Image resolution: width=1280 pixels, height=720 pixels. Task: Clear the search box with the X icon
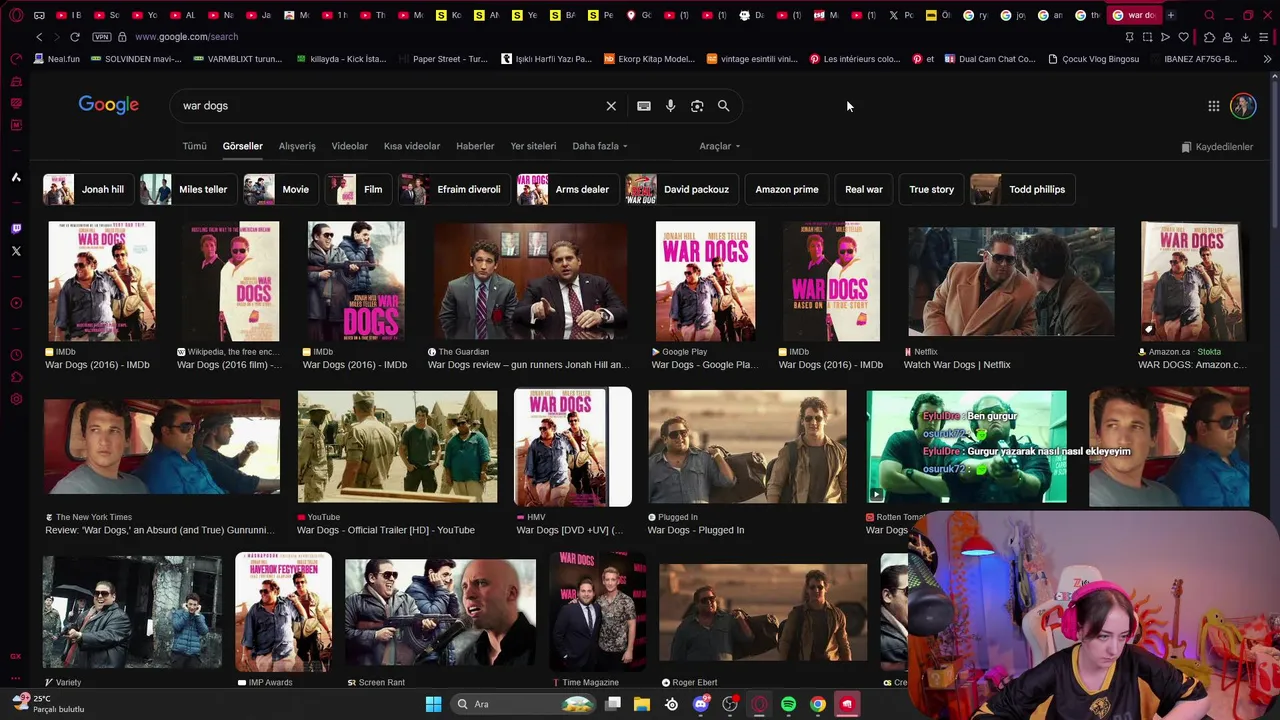[611, 106]
